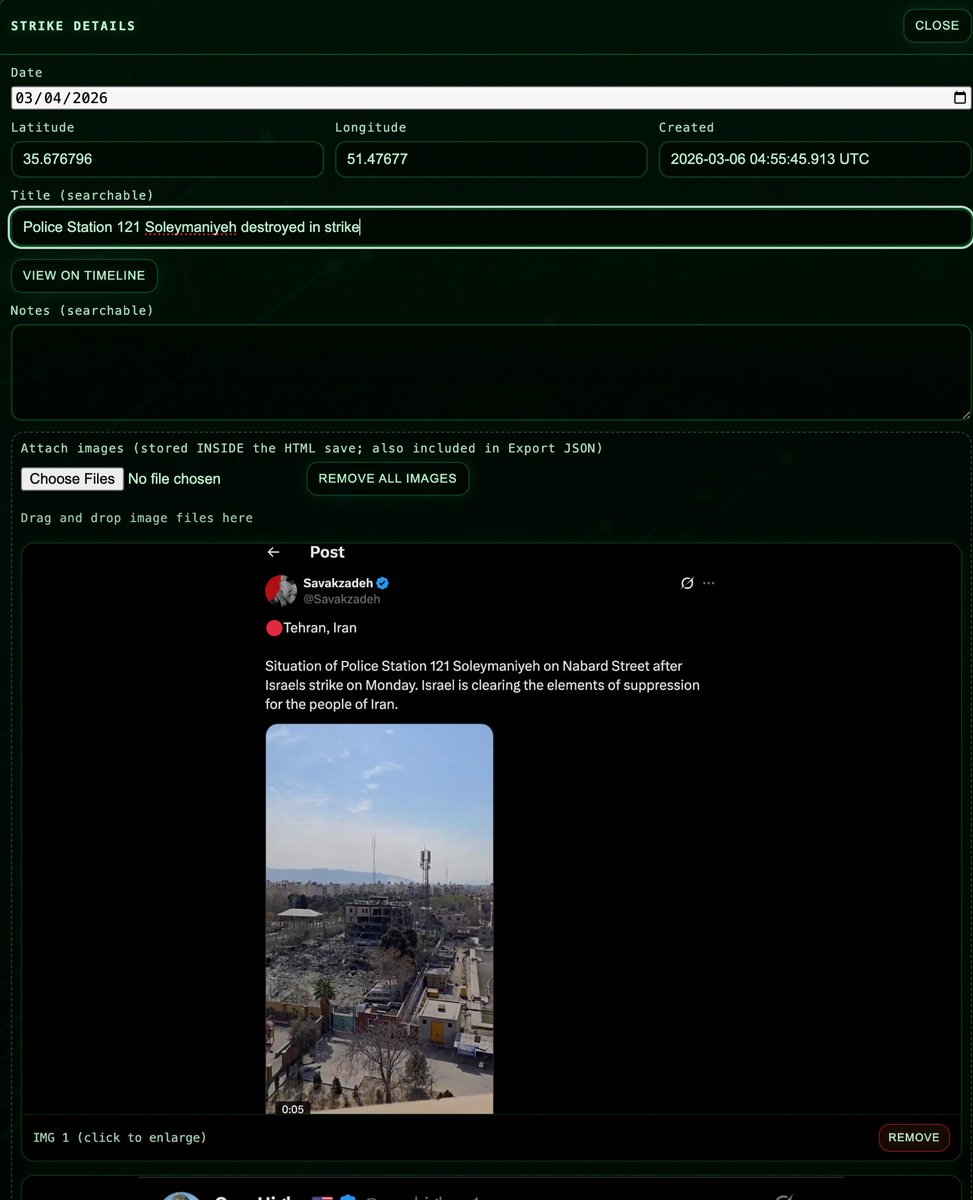Click the back arrow inside the attached post
Image resolution: width=973 pixels, height=1200 pixels.
pyautogui.click(x=272, y=551)
